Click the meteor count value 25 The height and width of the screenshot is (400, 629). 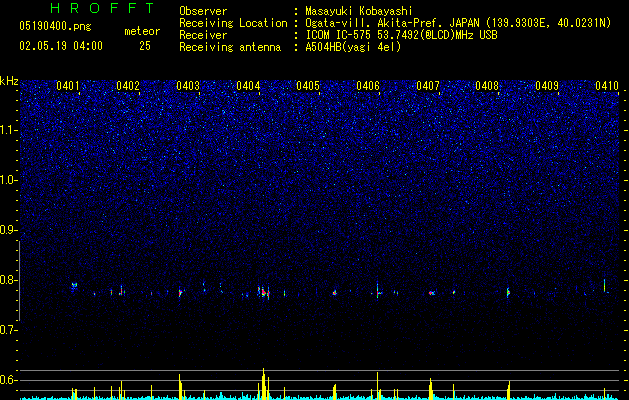[145, 46]
